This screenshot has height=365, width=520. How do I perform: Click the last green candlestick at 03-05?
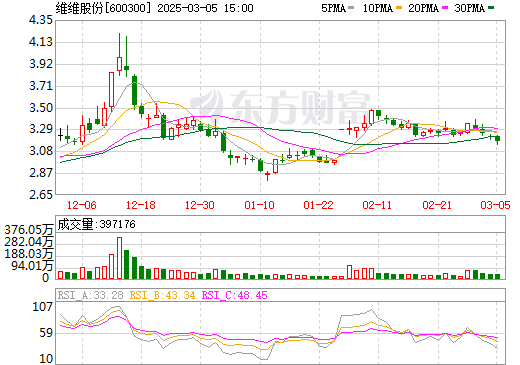pos(498,139)
